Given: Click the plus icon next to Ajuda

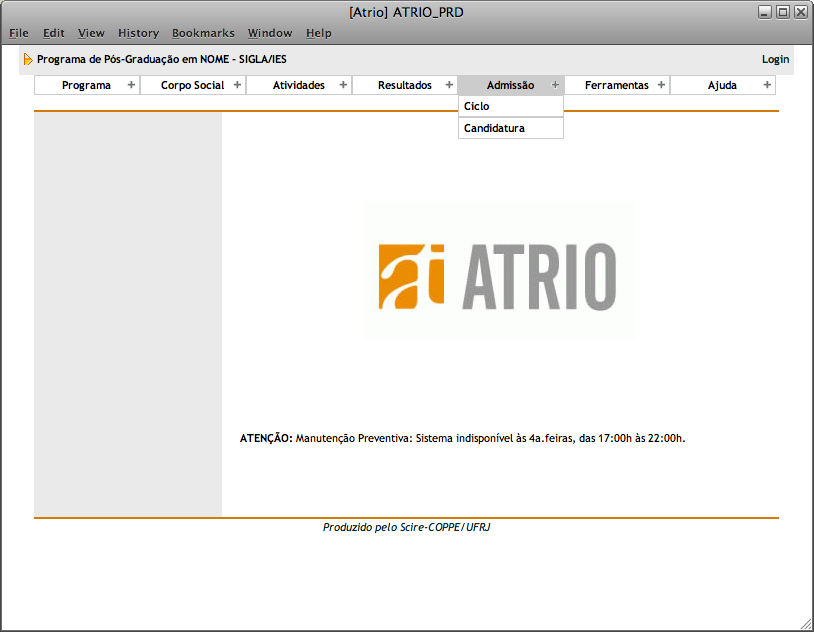Looking at the screenshot, I should pyautogui.click(x=767, y=85).
